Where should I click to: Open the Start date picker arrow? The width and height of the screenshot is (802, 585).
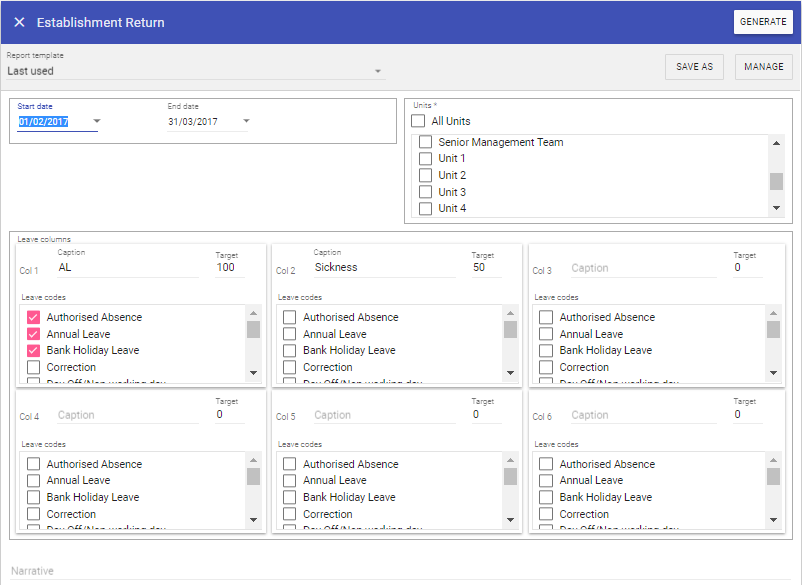[97, 122]
